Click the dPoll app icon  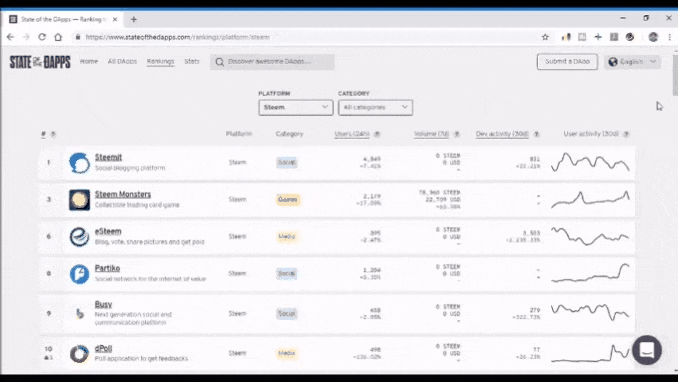click(79, 354)
